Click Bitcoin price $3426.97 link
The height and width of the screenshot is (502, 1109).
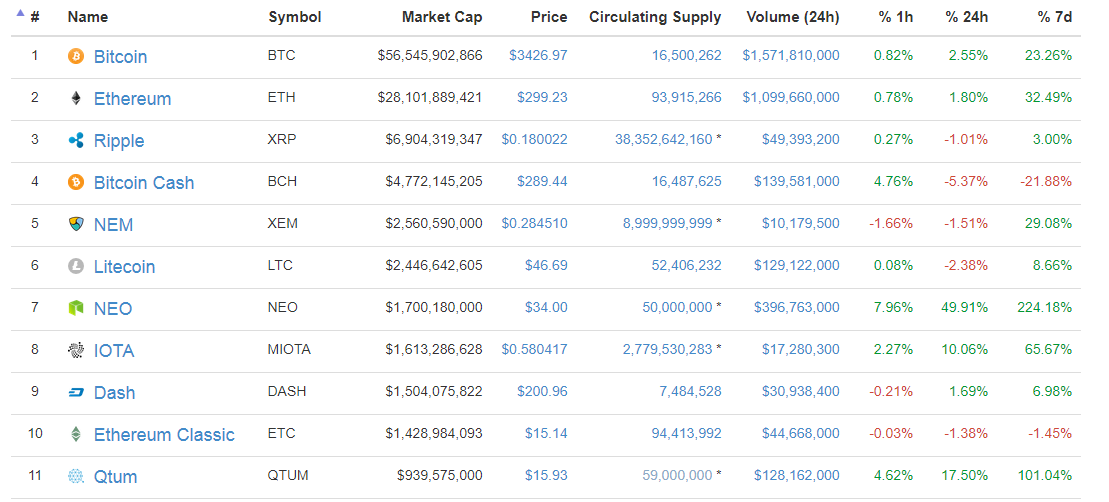click(538, 56)
